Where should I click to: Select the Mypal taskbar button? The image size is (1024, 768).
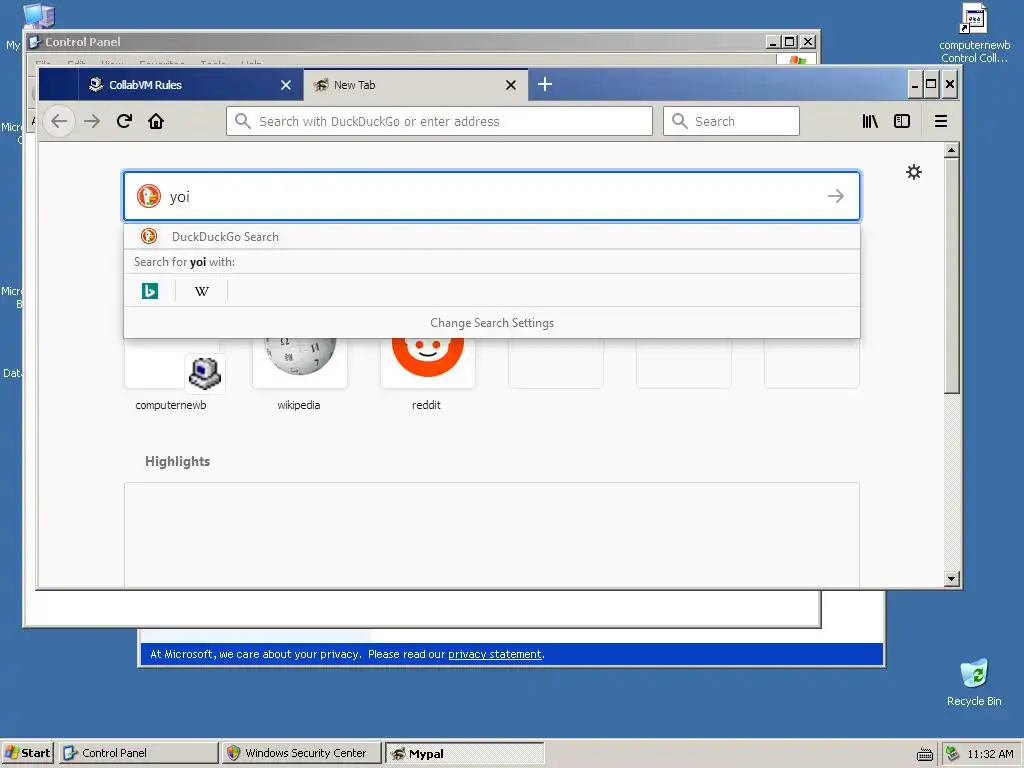[x=464, y=753]
